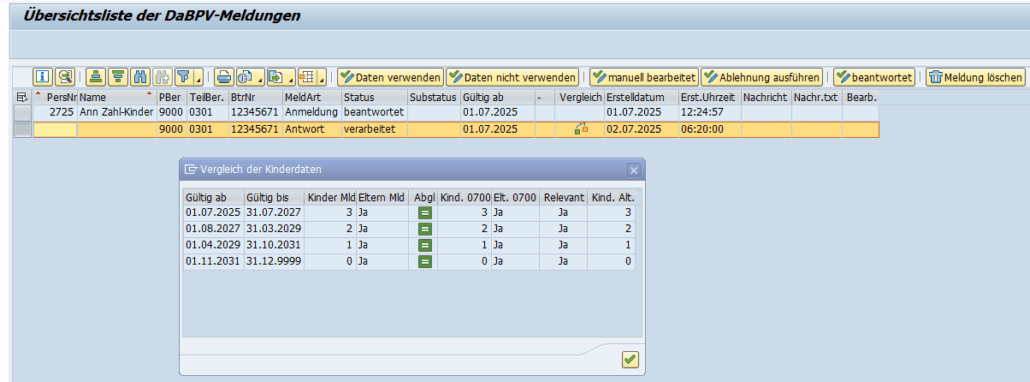
Task: Click the Gültig bis column header in dialog
Action: tap(273, 197)
